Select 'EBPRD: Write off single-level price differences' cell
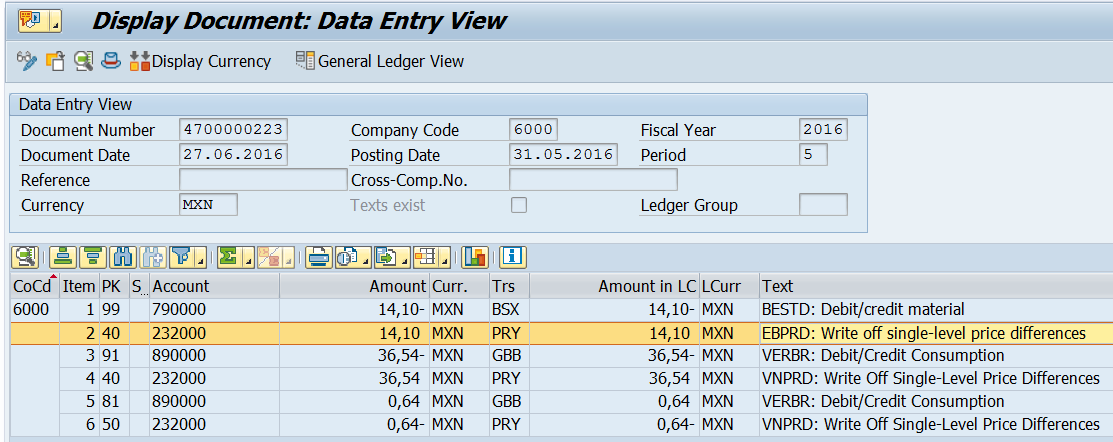Screen dimensions: 1113x442 tap(936, 333)
